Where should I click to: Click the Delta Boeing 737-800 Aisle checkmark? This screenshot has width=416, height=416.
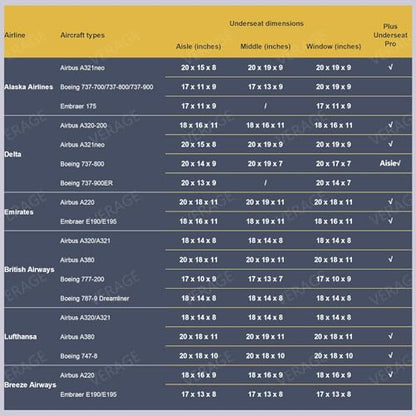(x=390, y=163)
